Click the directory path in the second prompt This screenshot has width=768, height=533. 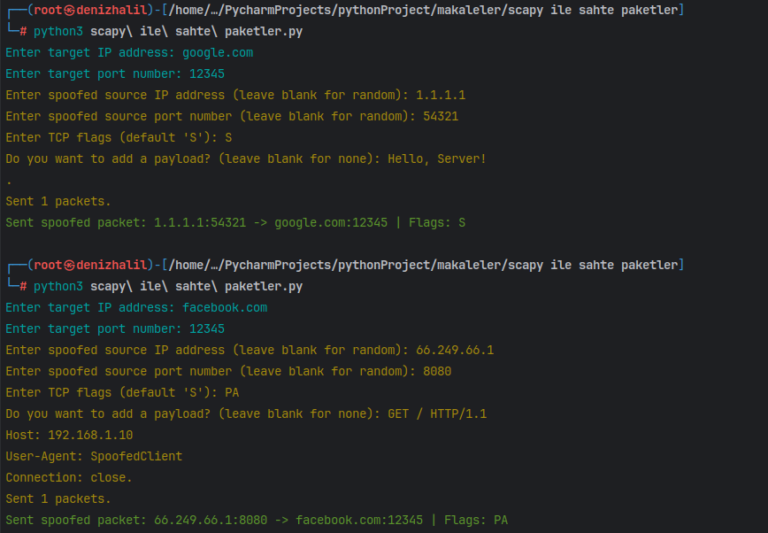[x=424, y=265]
